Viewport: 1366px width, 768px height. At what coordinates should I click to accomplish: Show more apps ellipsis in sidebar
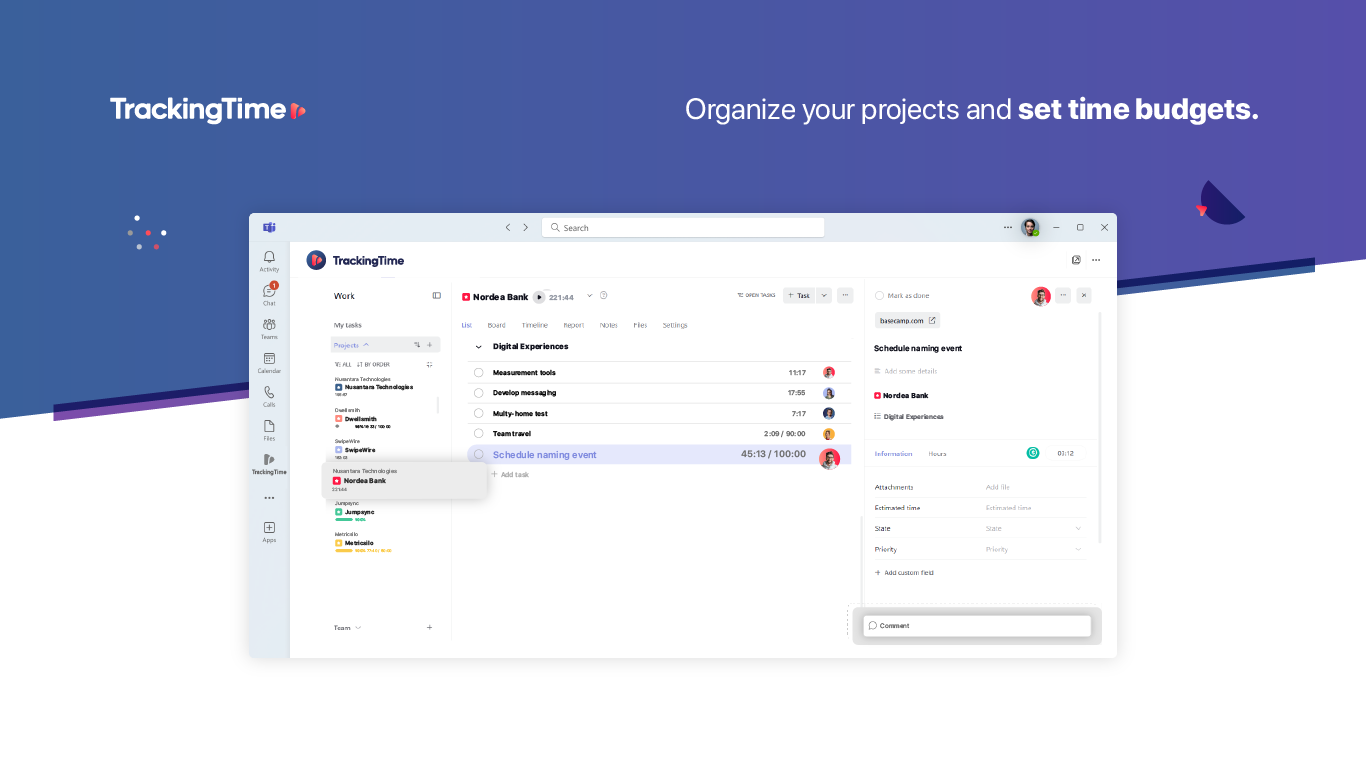pyautogui.click(x=269, y=498)
